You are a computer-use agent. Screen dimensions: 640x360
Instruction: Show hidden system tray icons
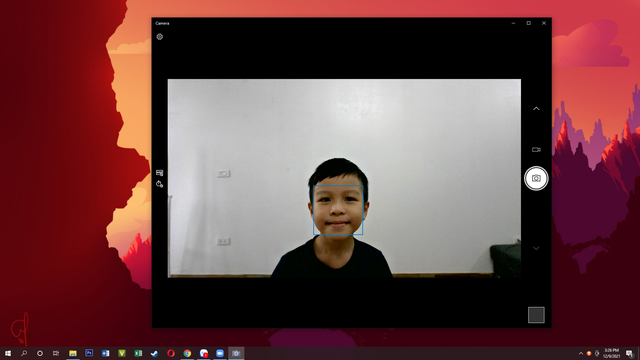tap(580, 353)
